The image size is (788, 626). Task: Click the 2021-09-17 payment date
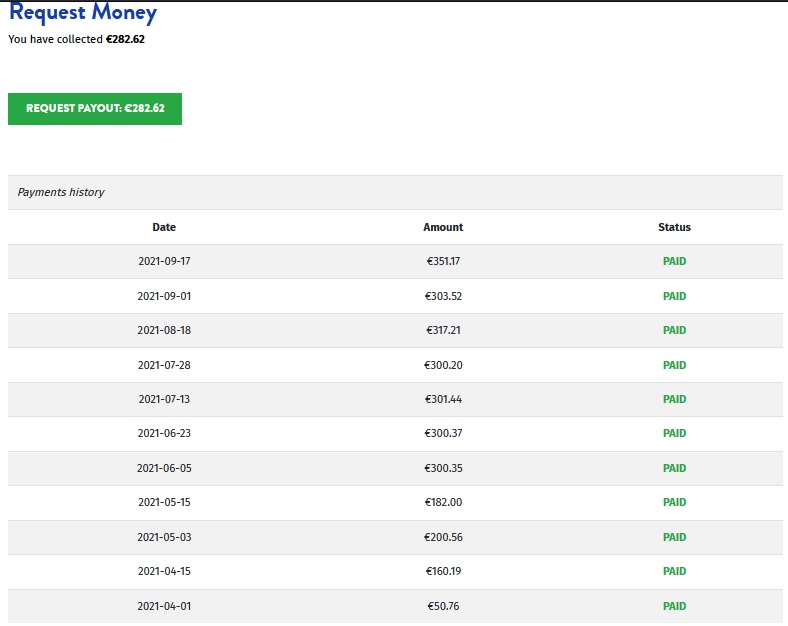point(164,262)
